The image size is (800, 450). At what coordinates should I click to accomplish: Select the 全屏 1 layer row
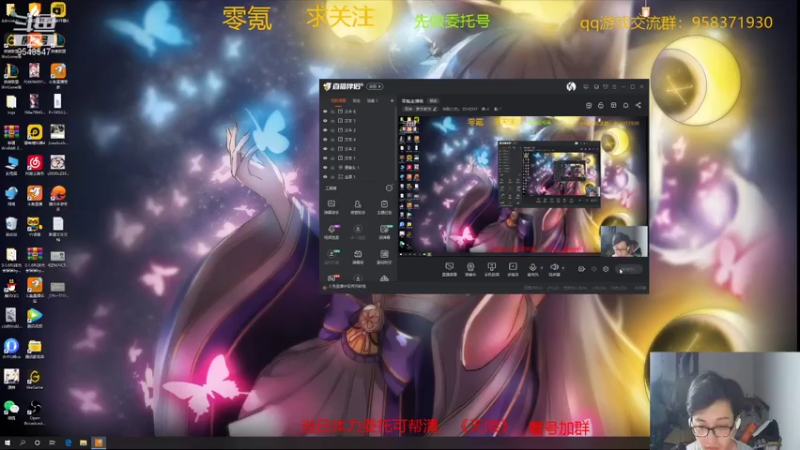(359, 177)
